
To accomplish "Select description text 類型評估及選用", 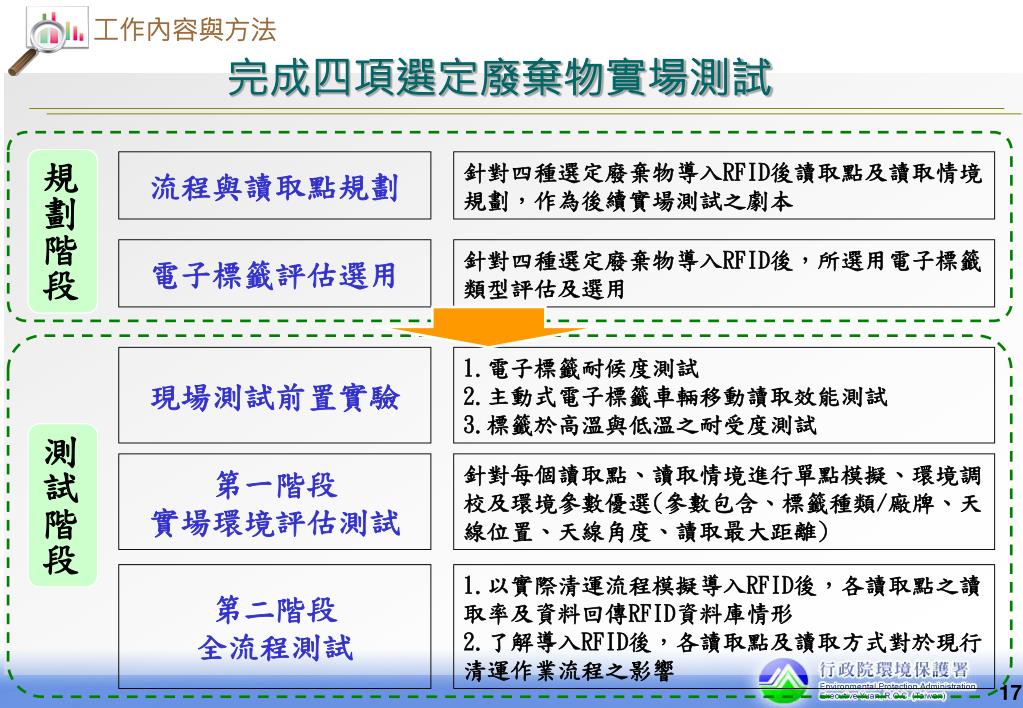I will (544, 289).
